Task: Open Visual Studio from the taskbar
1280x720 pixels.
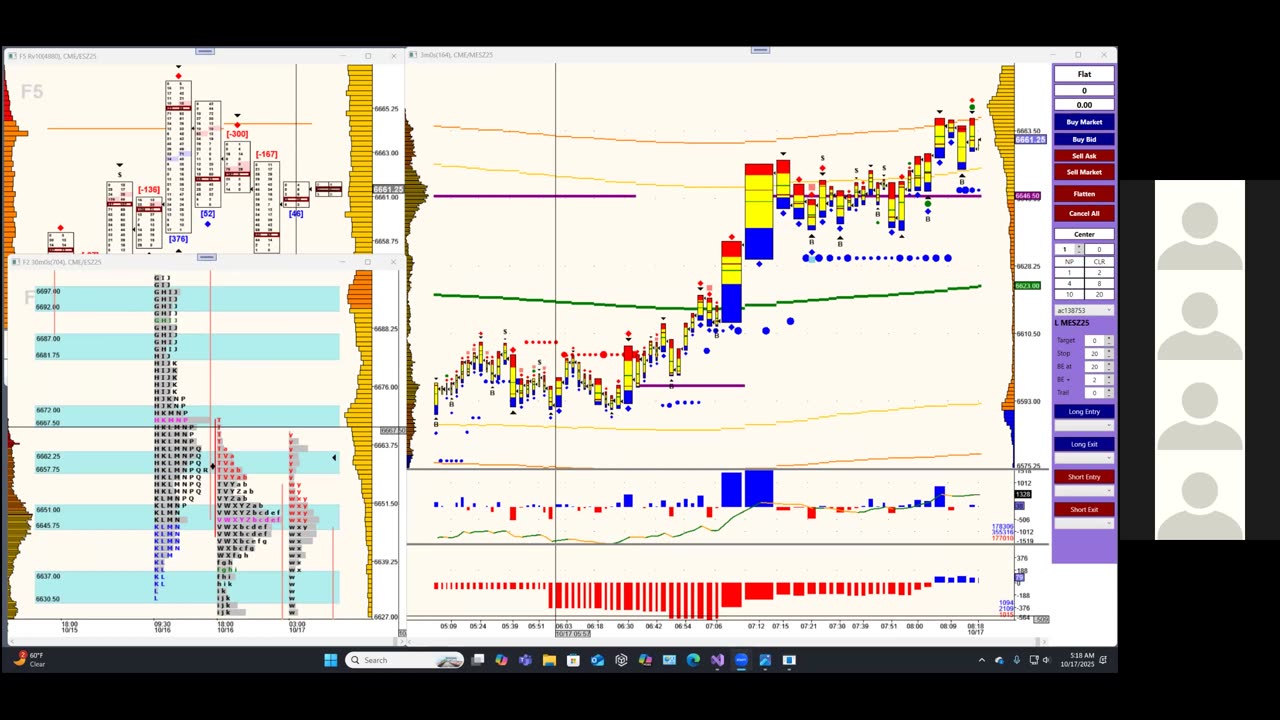Action: 717,660
